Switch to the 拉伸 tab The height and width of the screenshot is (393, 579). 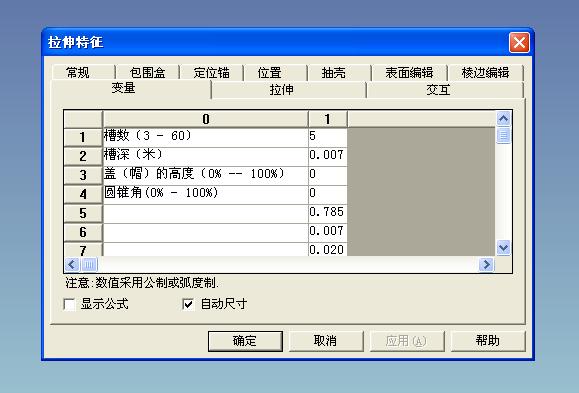(288, 90)
